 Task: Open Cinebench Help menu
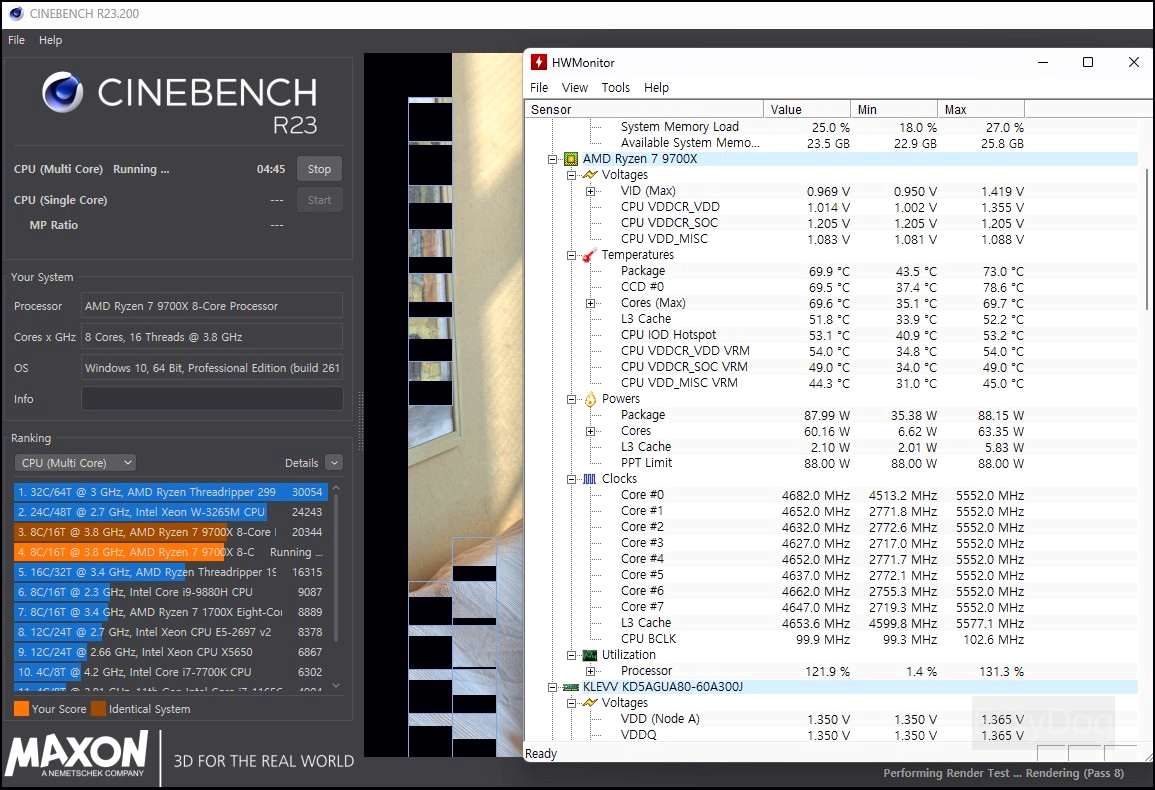coord(50,40)
